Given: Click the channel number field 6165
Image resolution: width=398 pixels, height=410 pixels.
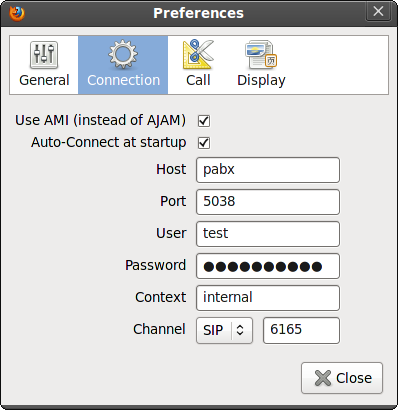Looking at the screenshot, I should pyautogui.click(x=301, y=330).
